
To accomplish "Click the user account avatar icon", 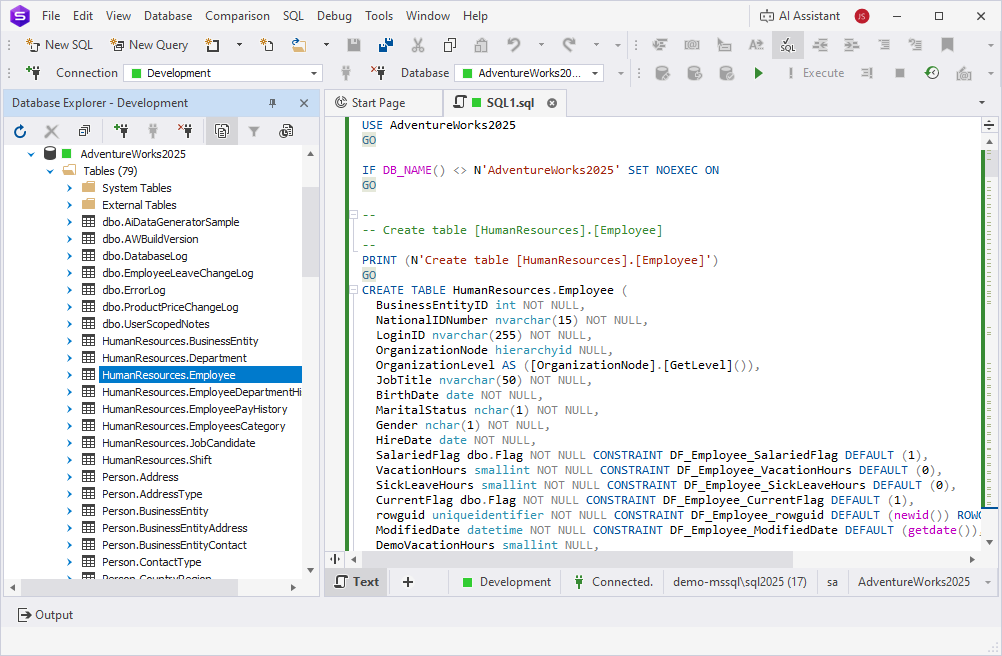I will point(861,16).
